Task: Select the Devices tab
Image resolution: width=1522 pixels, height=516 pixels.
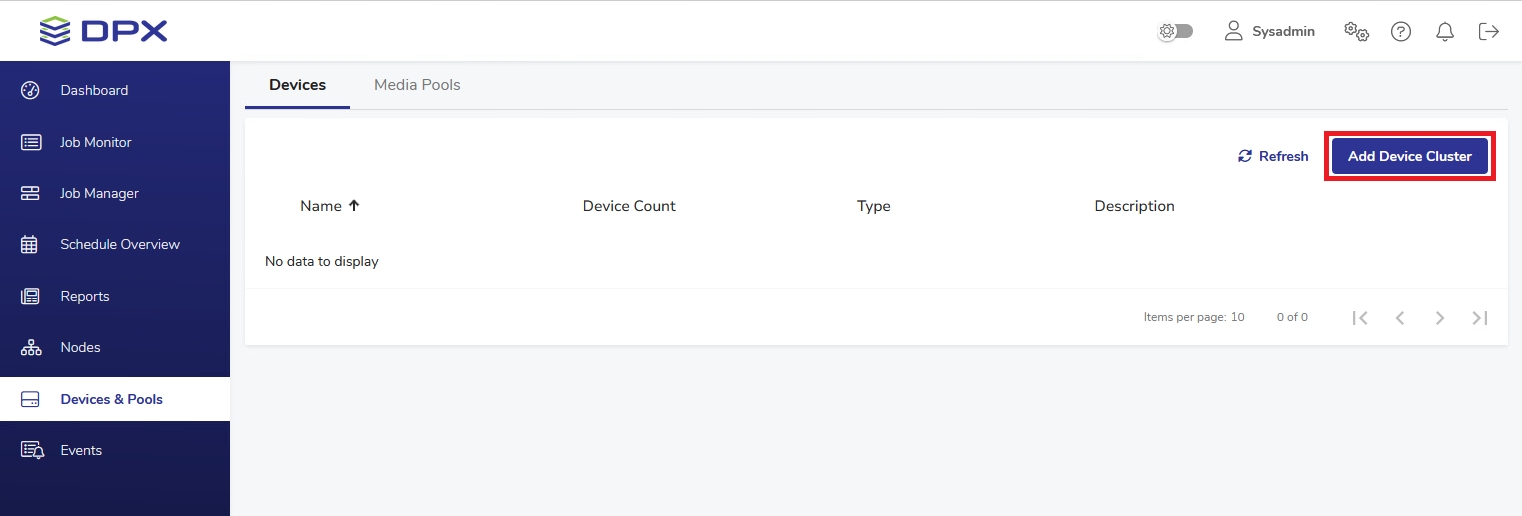Action: coord(297,85)
